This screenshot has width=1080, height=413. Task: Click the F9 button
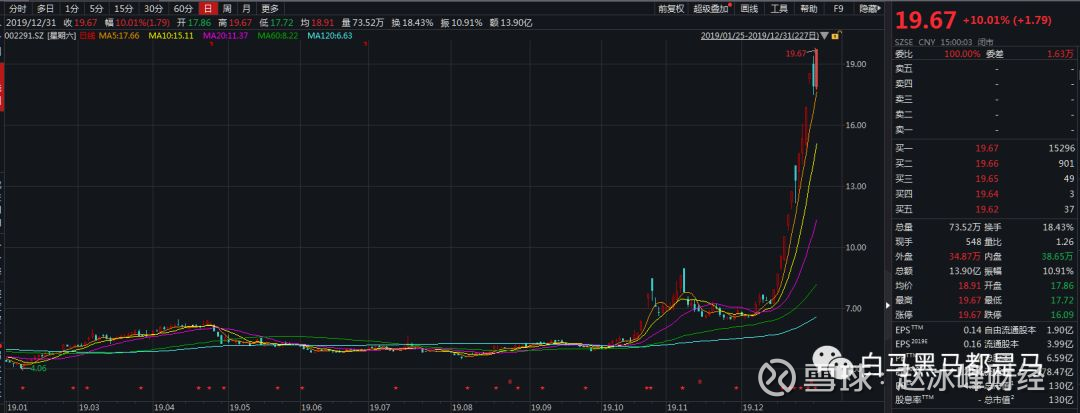click(838, 9)
